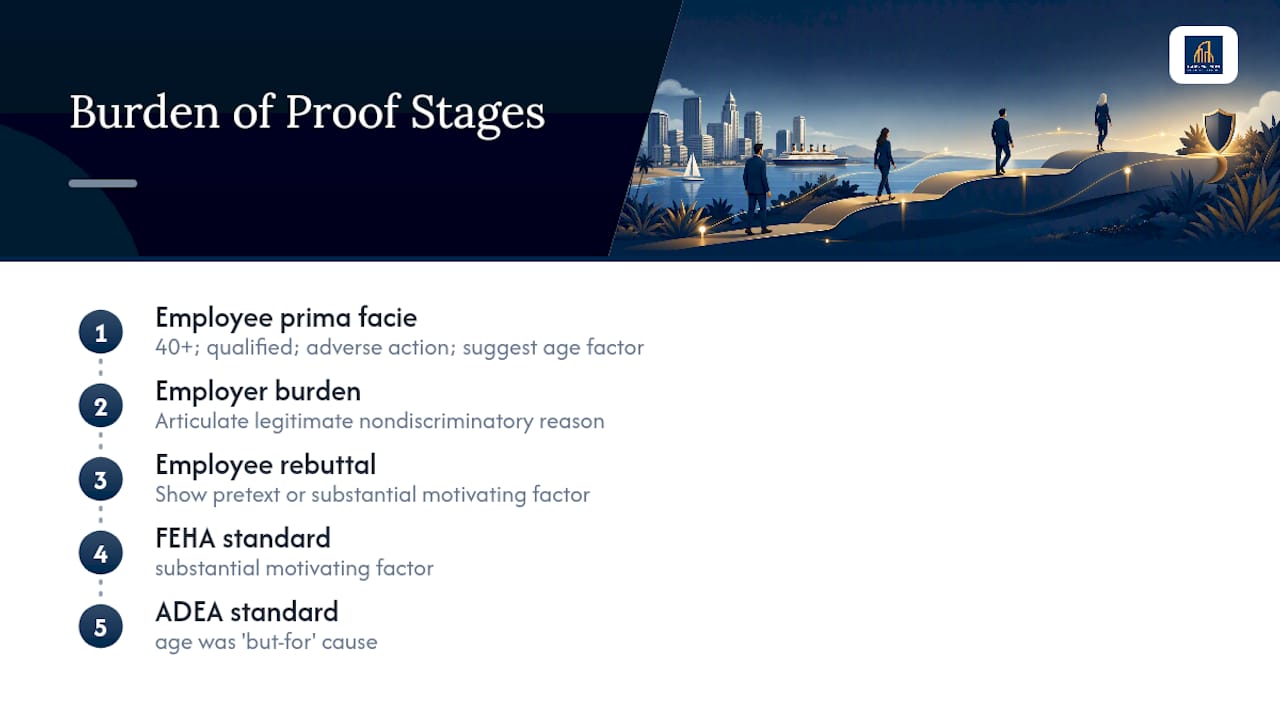Click 'Show pretext or substantial motivating factor'

click(x=372, y=495)
